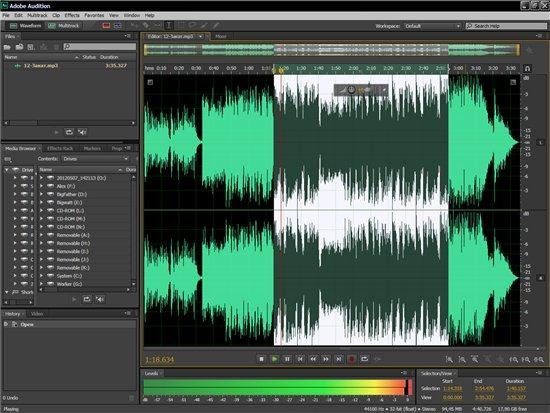Toggle the spectral pitch display icon

[x=118, y=26]
